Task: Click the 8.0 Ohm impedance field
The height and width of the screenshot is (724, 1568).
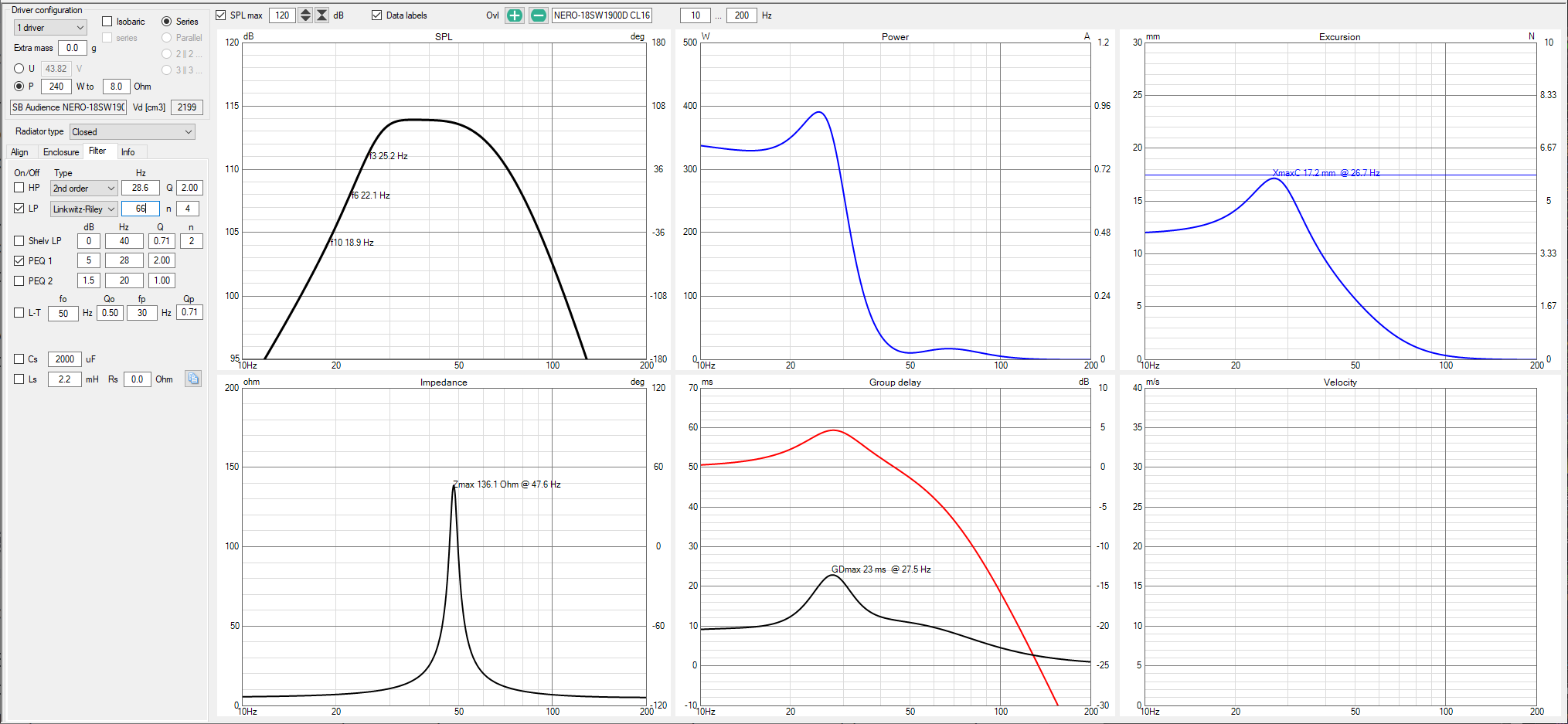Action: [x=117, y=87]
